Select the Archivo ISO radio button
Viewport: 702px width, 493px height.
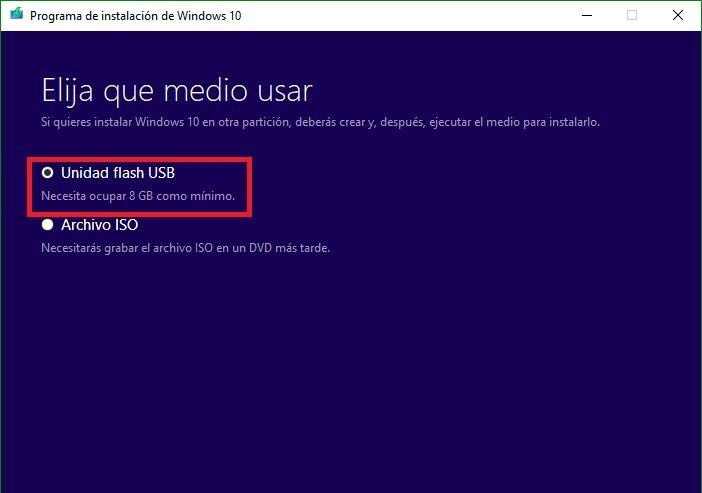[x=47, y=225]
